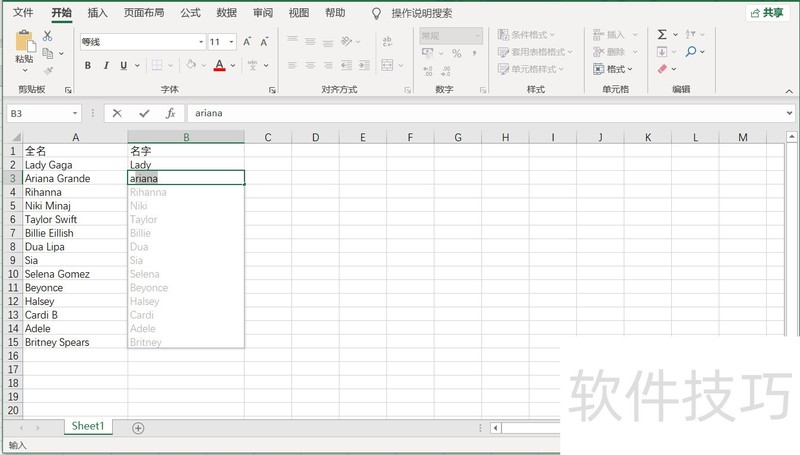Switch to the Insert (插入) tab

coord(97,13)
